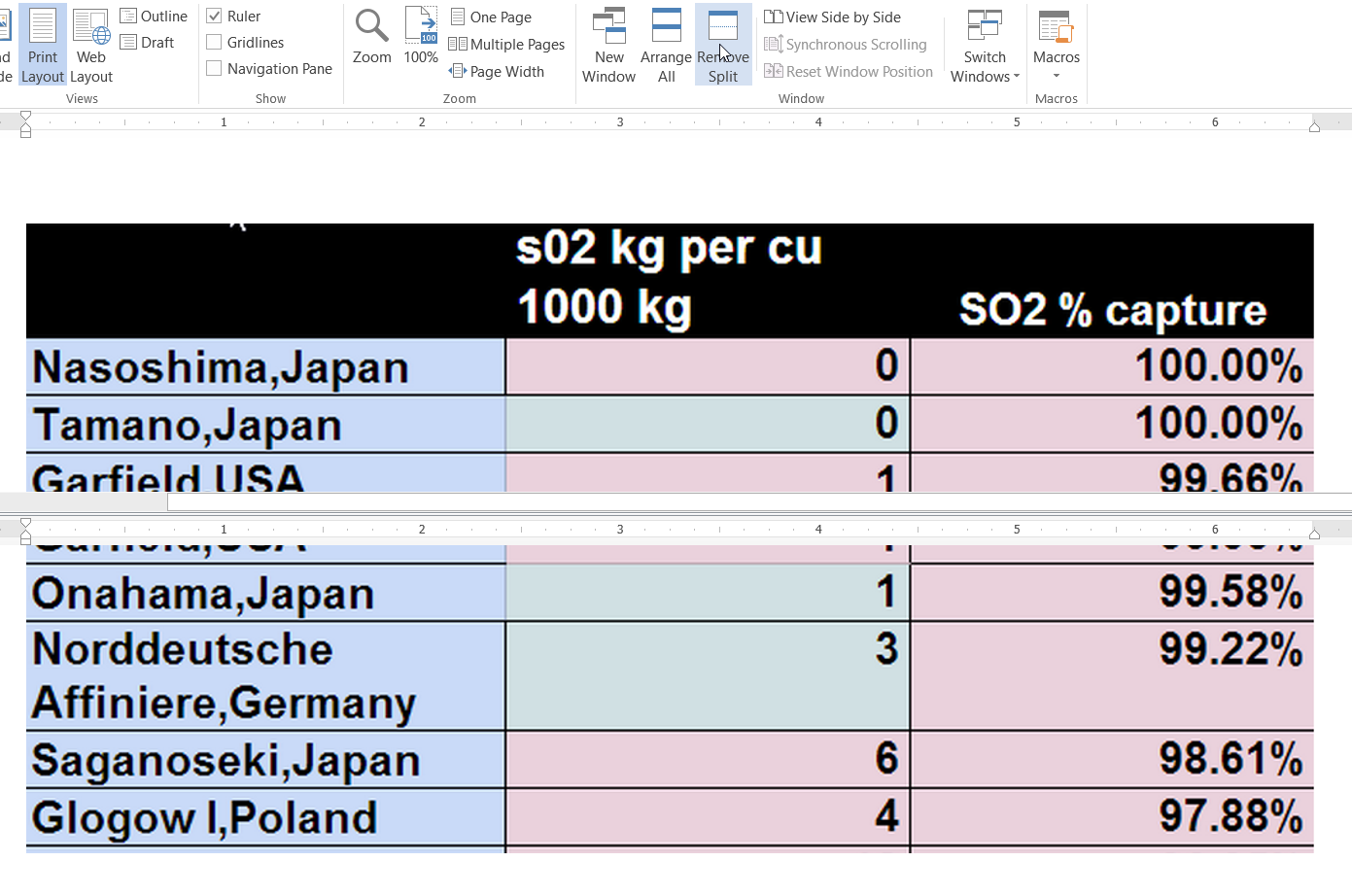Viewport: 1352px width, 896px height.
Task: Click the 'Norddeutsche Affiniere,Germany' cell
Action: [265, 676]
